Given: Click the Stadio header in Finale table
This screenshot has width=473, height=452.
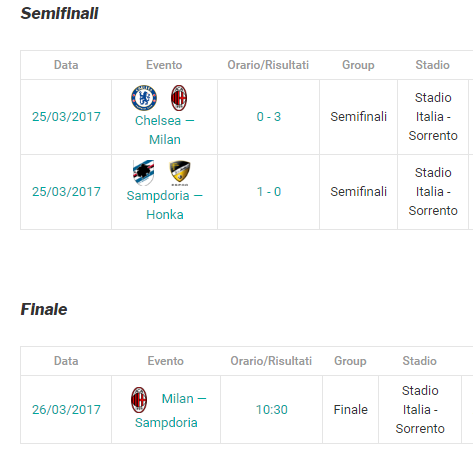Looking at the screenshot, I should point(420,361).
